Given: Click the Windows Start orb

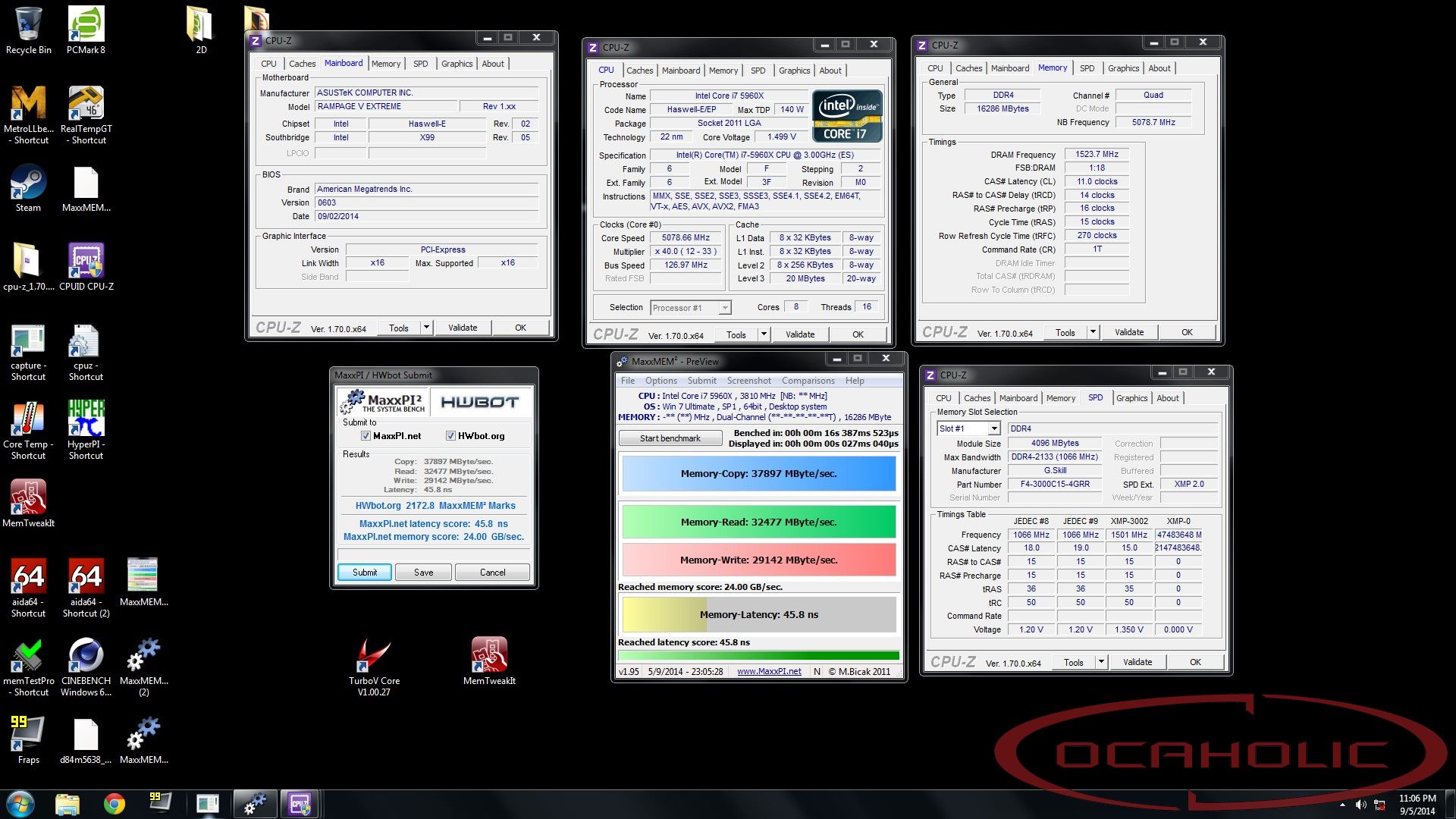Looking at the screenshot, I should (x=20, y=803).
